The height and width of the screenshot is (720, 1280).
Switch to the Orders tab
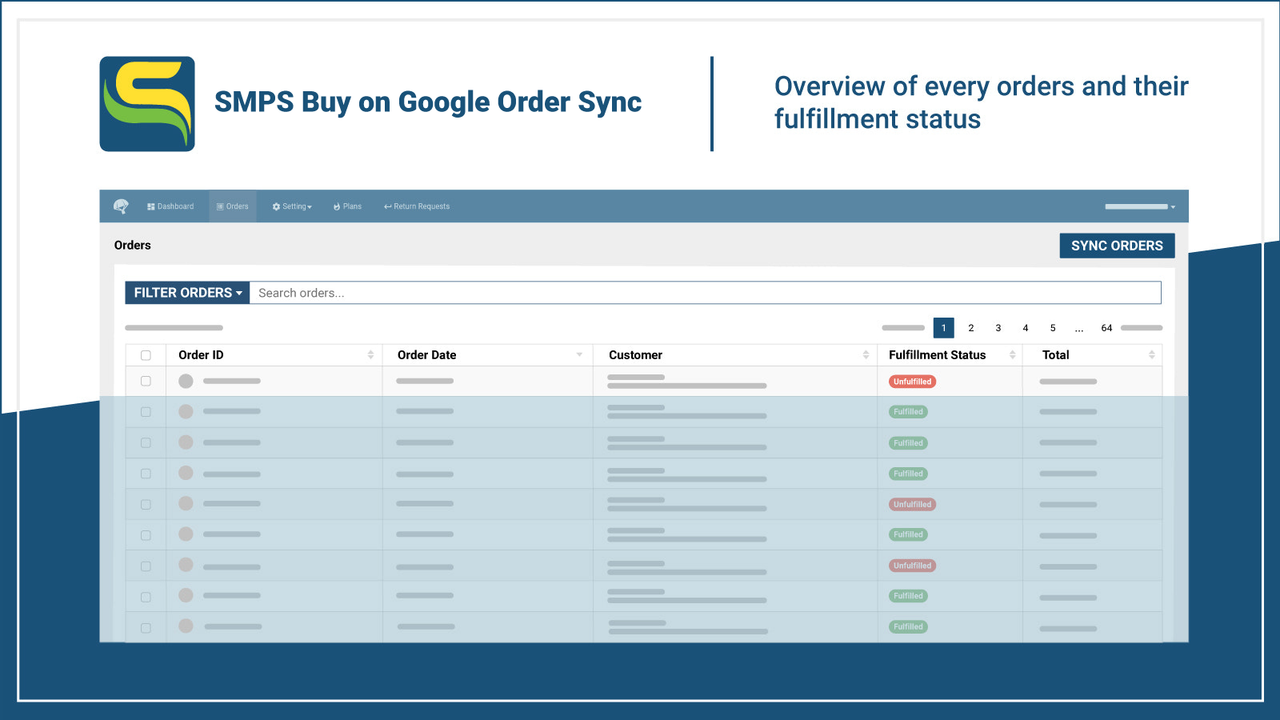[233, 206]
